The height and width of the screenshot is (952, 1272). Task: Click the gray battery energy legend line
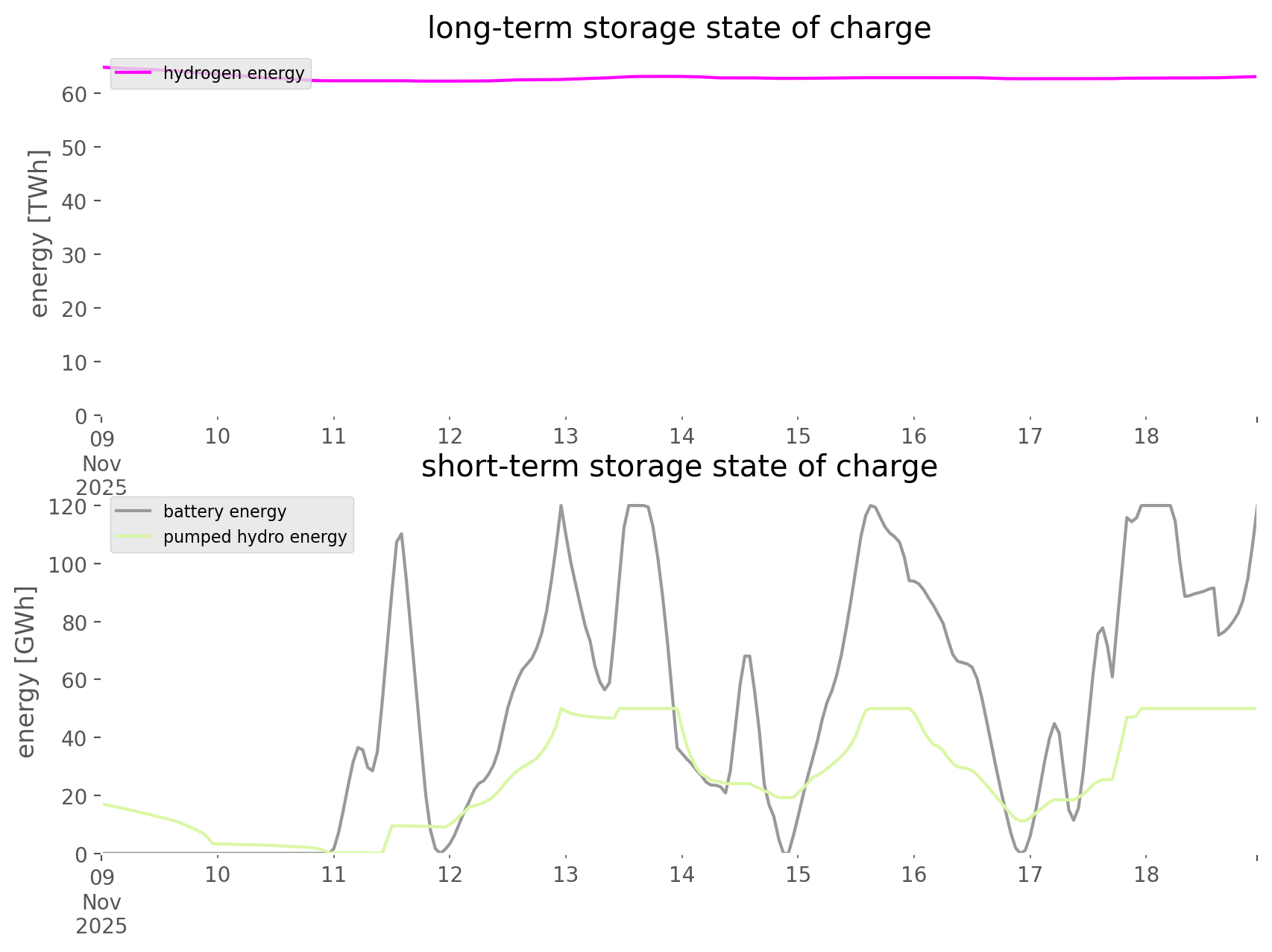point(133,511)
